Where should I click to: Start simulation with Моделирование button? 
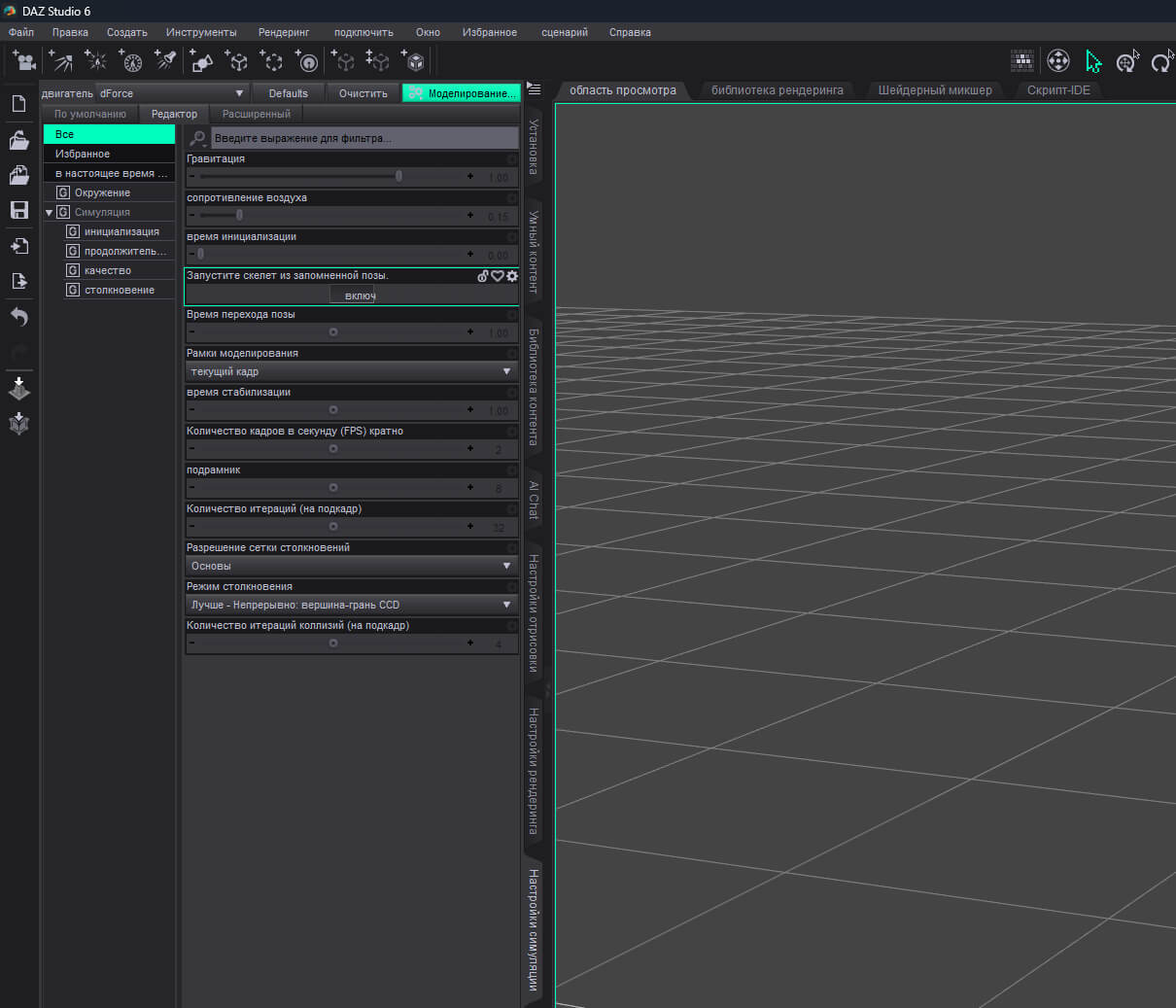point(462,93)
